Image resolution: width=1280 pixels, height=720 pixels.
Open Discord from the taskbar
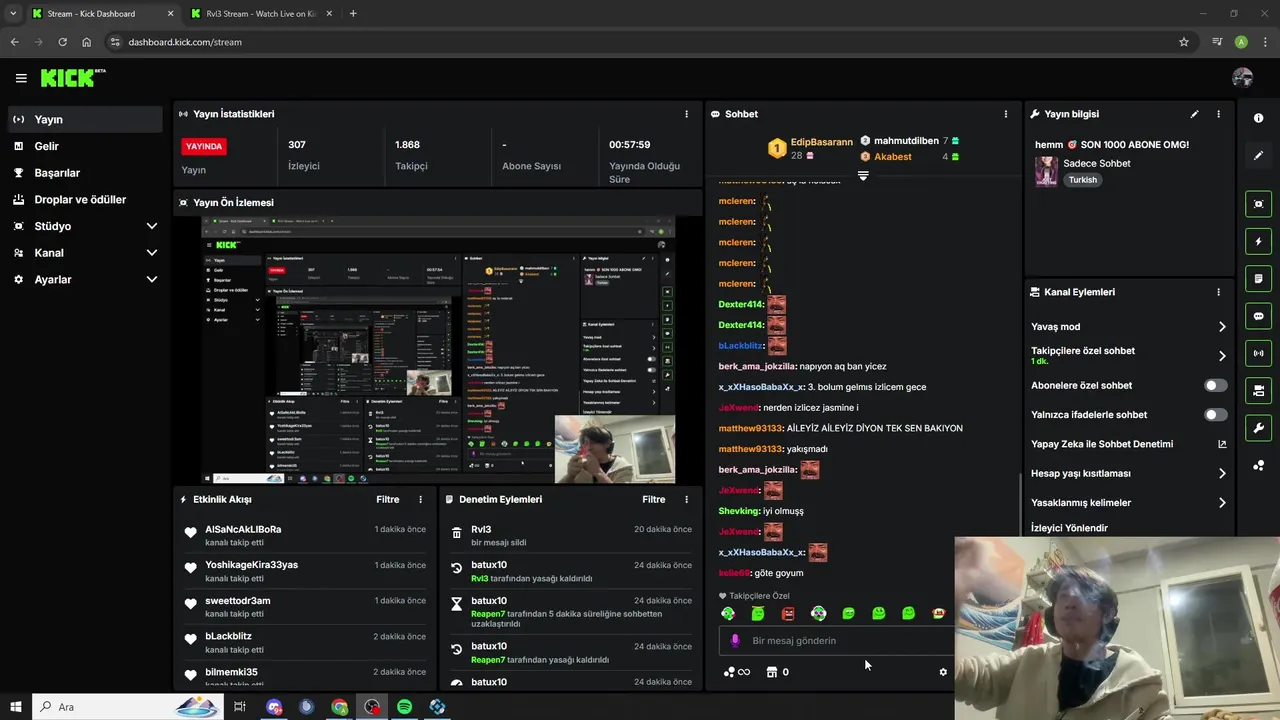(274, 707)
